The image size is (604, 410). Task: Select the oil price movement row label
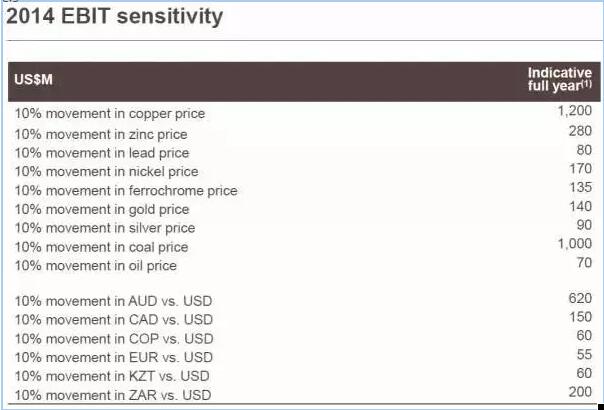pyautogui.click(x=95, y=266)
